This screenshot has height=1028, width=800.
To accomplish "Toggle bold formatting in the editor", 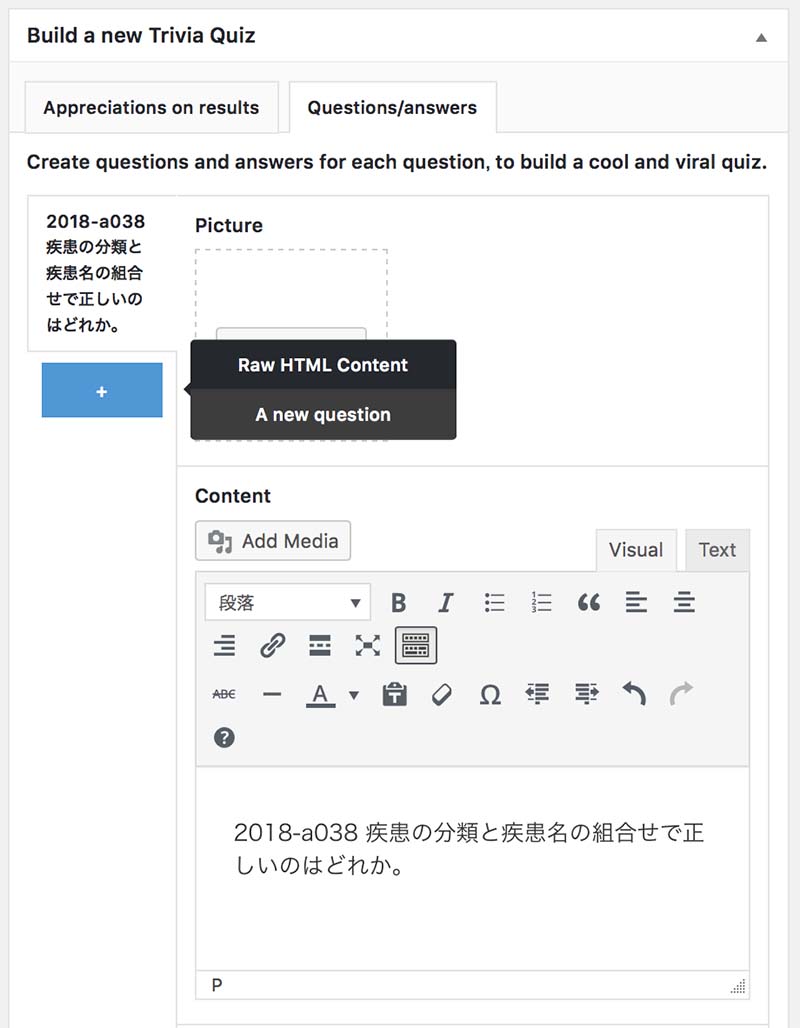I will point(399,603).
